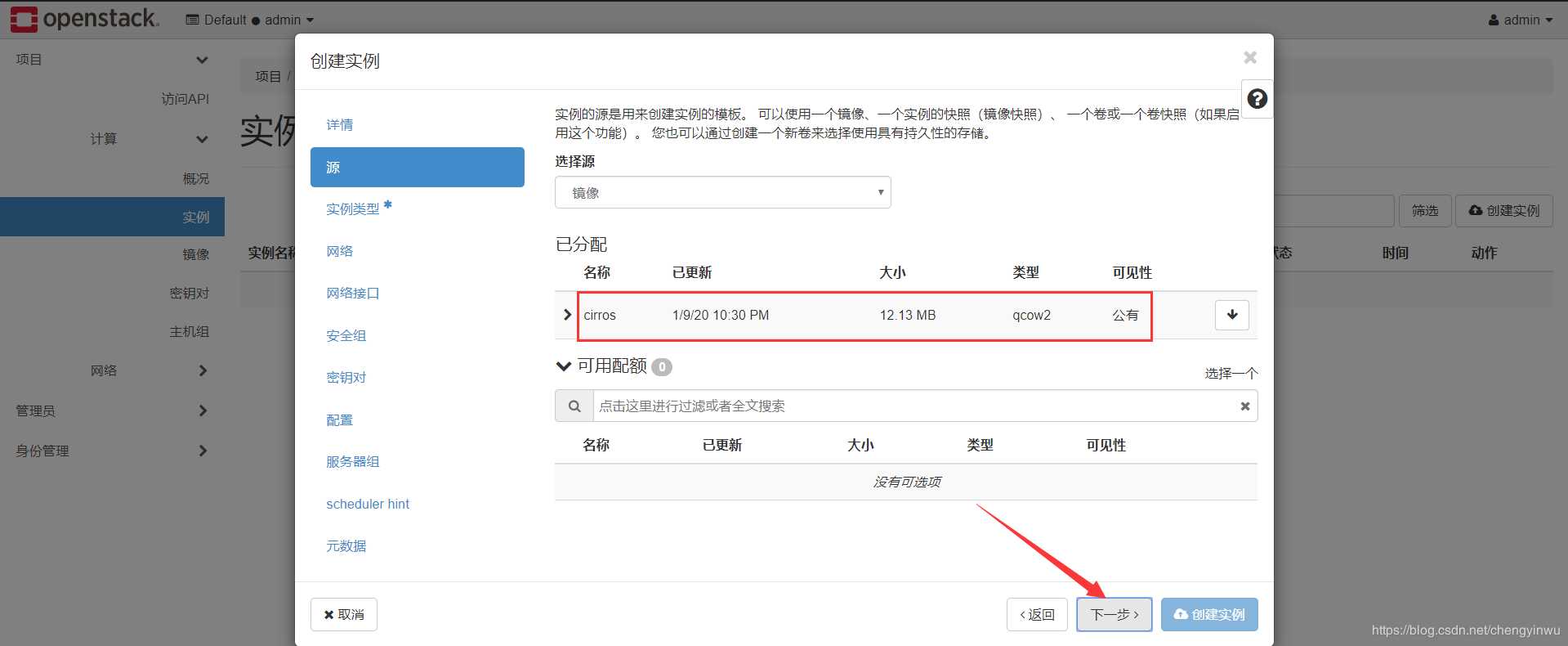Click the magnifier search icon in filter
This screenshot has width=1568, height=646.
[x=574, y=406]
